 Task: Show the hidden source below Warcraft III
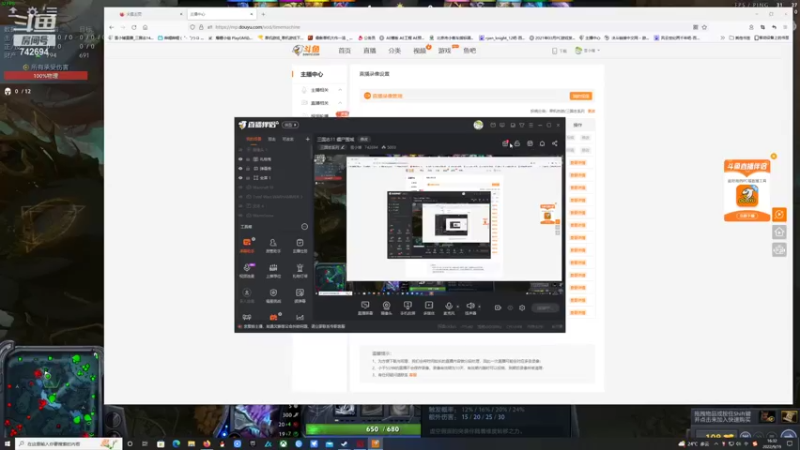[x=240, y=196]
